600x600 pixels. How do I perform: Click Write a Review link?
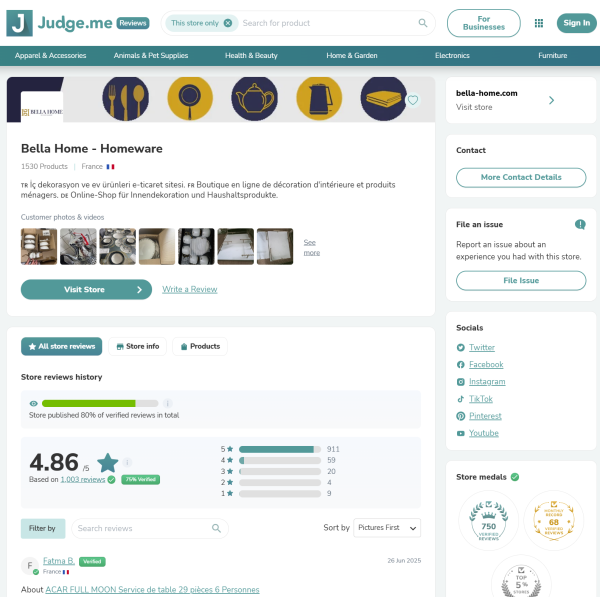[x=190, y=289]
